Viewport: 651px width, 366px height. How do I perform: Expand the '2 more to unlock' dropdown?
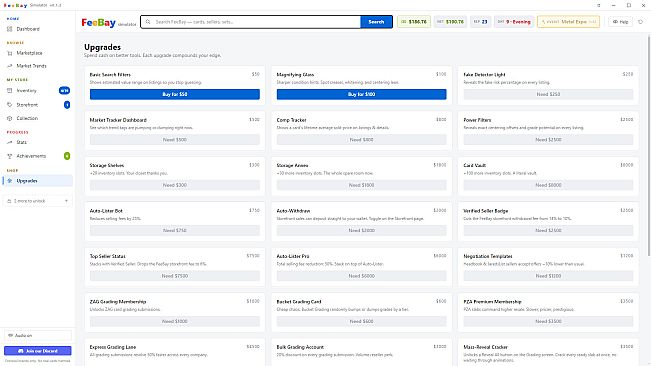pos(37,201)
